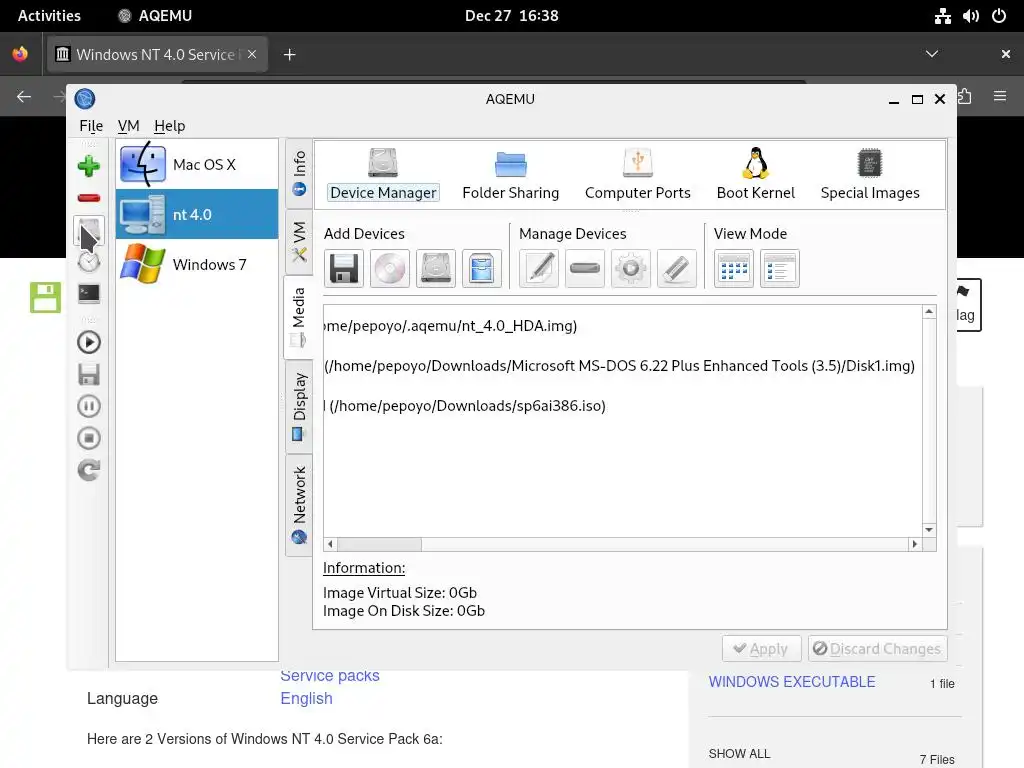Viewport: 1024px width, 768px height.
Task: Switch to the VM tab
Action: coord(299,242)
